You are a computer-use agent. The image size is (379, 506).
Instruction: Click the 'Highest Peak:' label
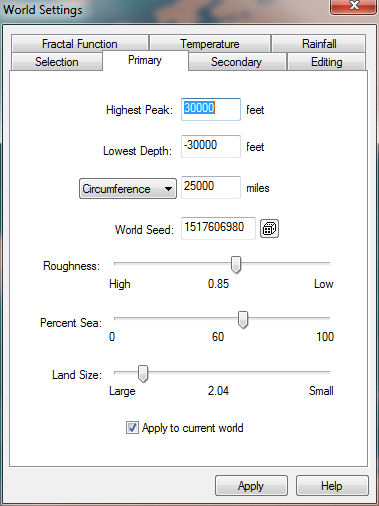click(x=139, y=110)
